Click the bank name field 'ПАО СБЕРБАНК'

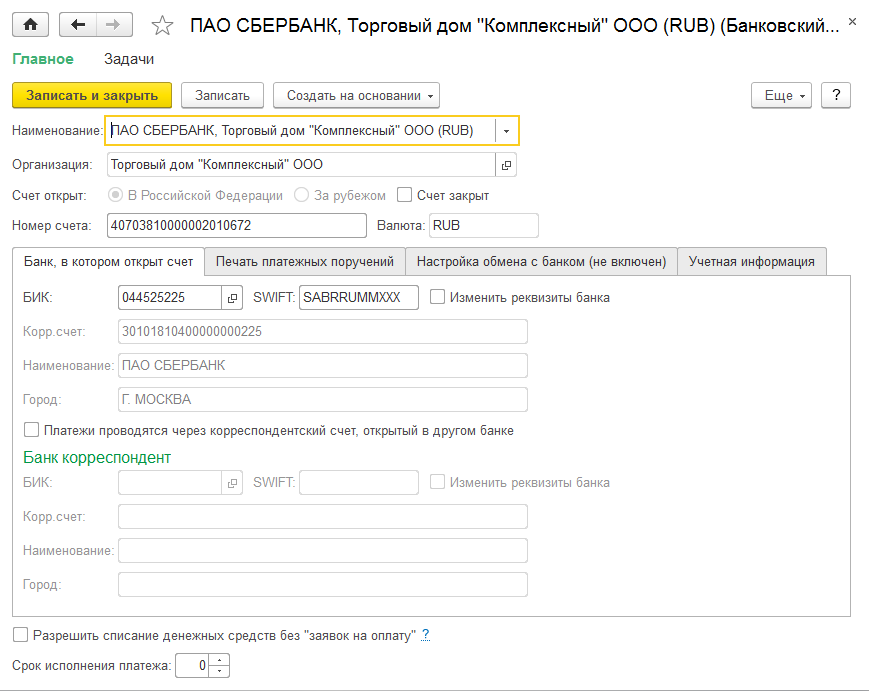tap(323, 366)
